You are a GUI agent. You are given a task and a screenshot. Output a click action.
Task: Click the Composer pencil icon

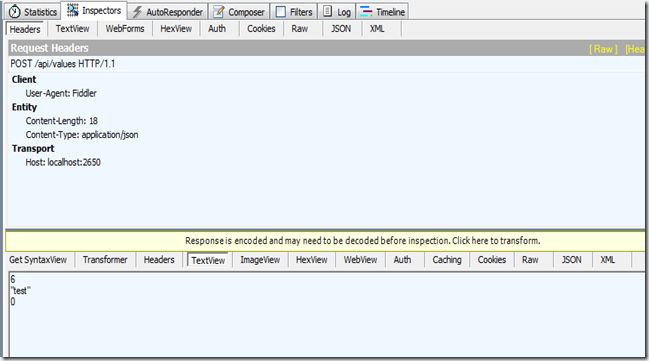pos(218,12)
